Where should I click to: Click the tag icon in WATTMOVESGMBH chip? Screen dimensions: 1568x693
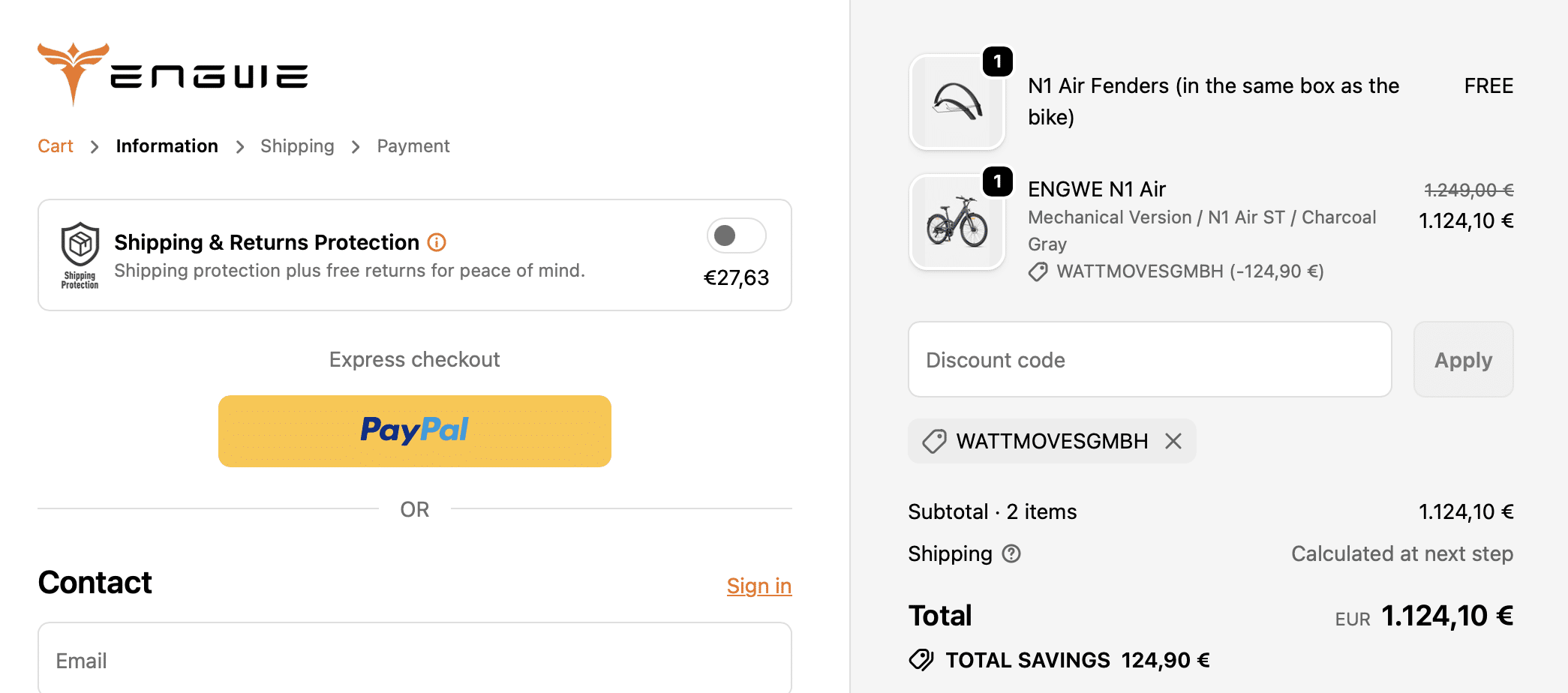click(934, 441)
